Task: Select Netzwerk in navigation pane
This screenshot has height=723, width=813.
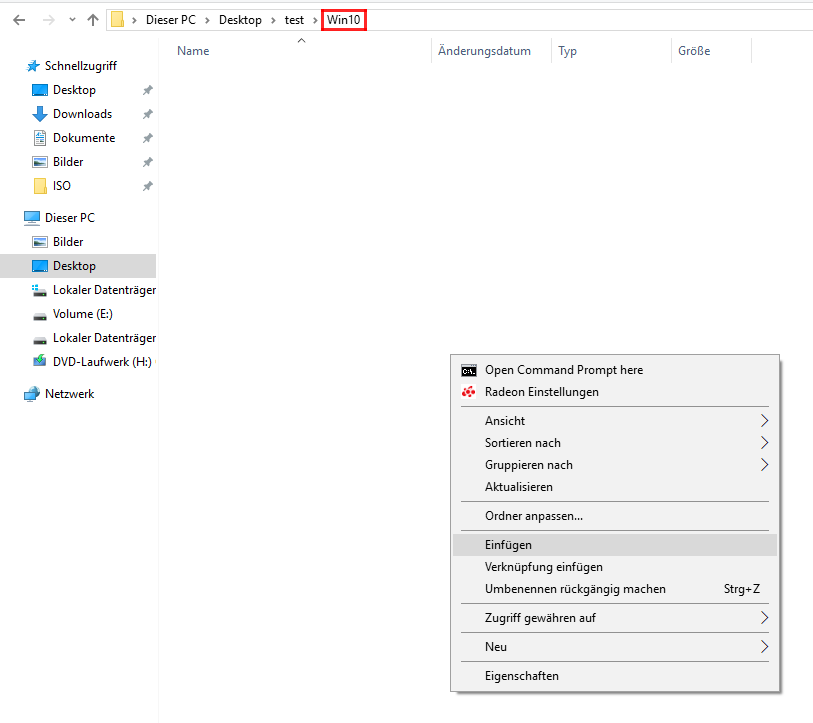Action: pos(69,394)
